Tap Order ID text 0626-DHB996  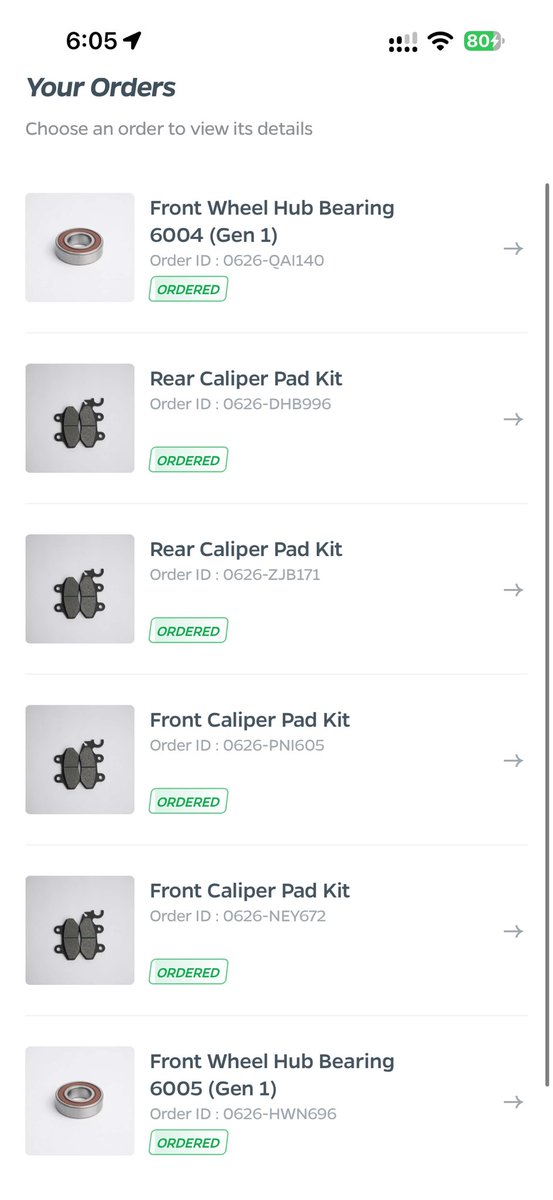240,404
